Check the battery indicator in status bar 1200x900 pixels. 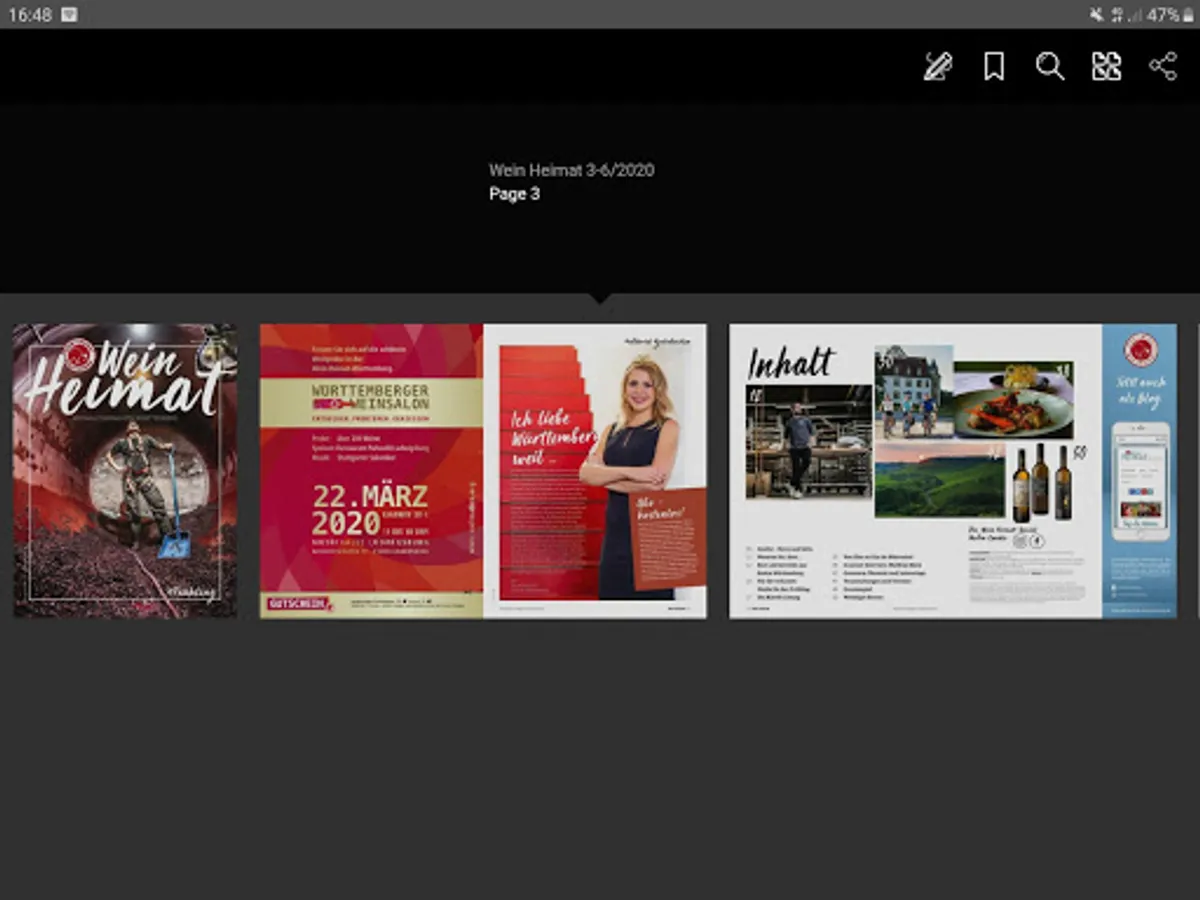click(x=1188, y=15)
